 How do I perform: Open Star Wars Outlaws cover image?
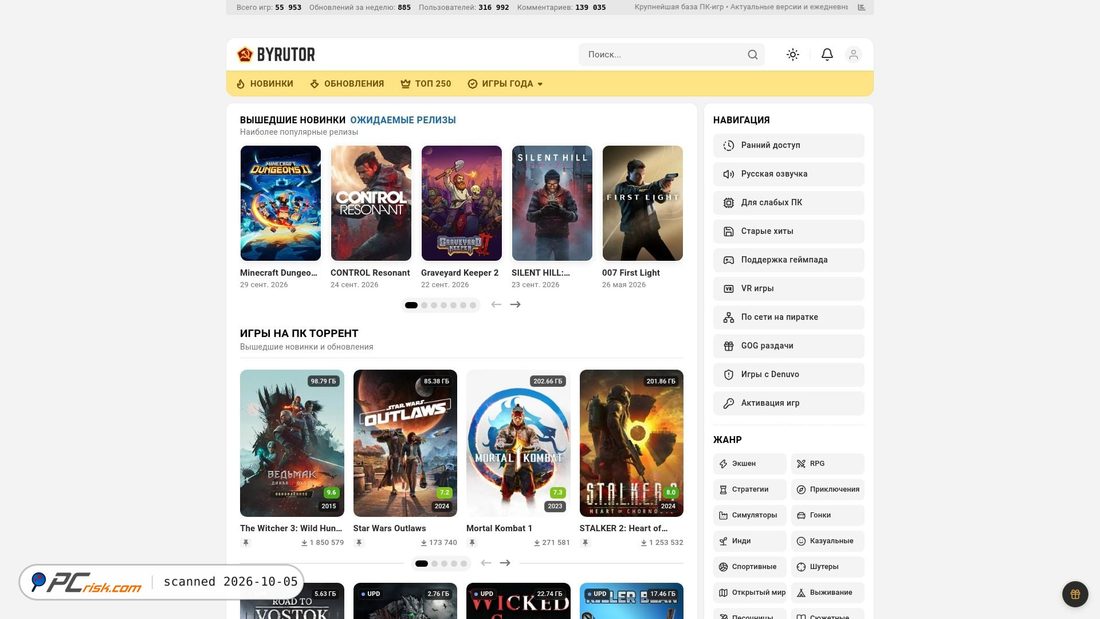point(405,444)
